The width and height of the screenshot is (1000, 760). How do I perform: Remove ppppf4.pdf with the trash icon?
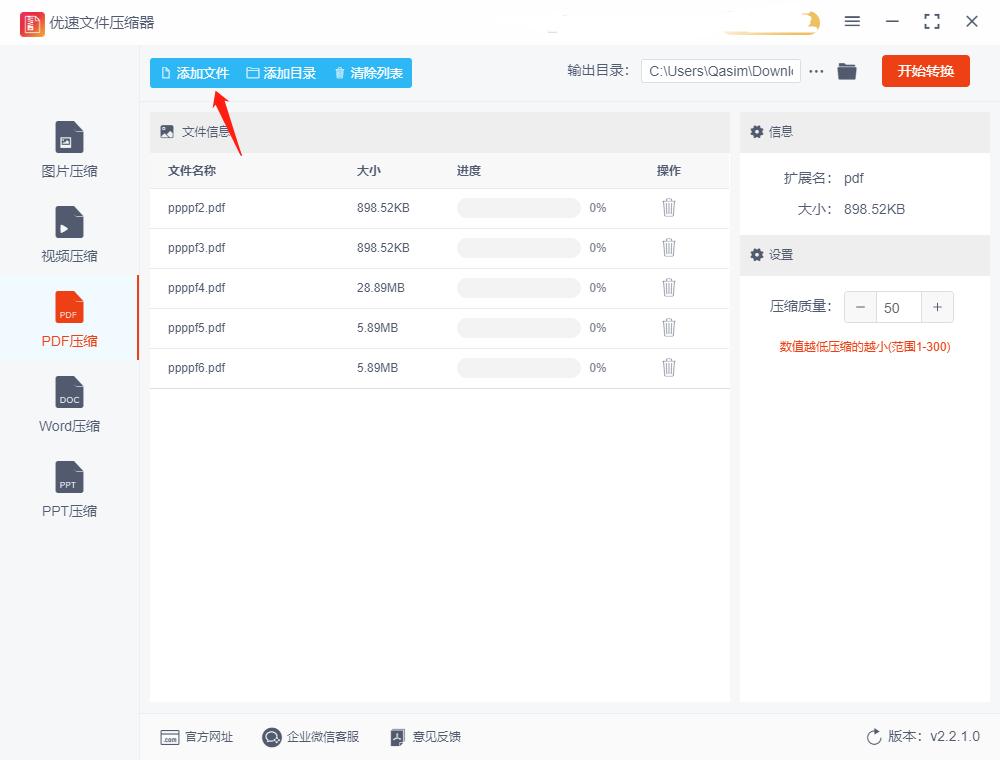[x=668, y=287]
